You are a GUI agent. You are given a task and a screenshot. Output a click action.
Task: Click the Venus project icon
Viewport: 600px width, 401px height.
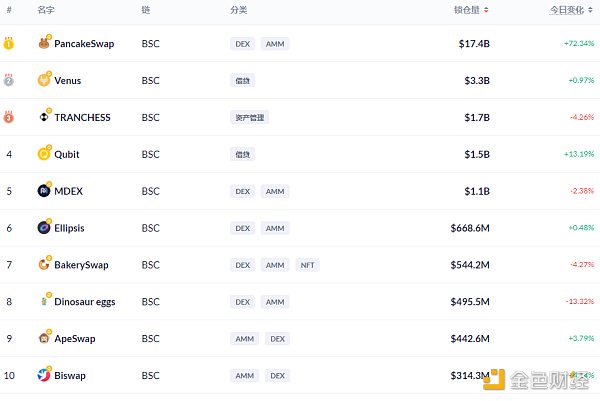(44, 80)
